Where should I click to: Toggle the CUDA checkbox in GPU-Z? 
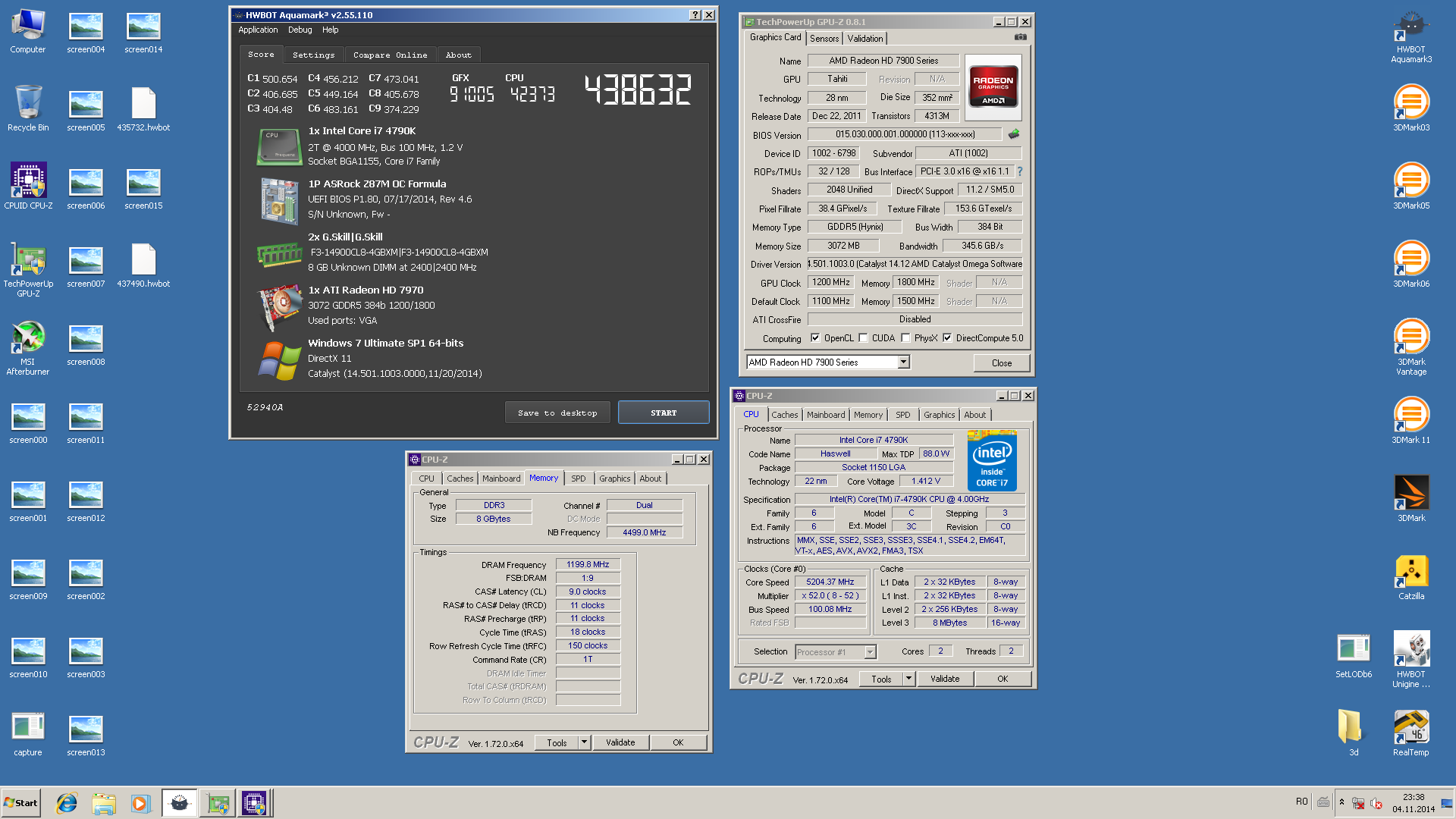click(863, 338)
